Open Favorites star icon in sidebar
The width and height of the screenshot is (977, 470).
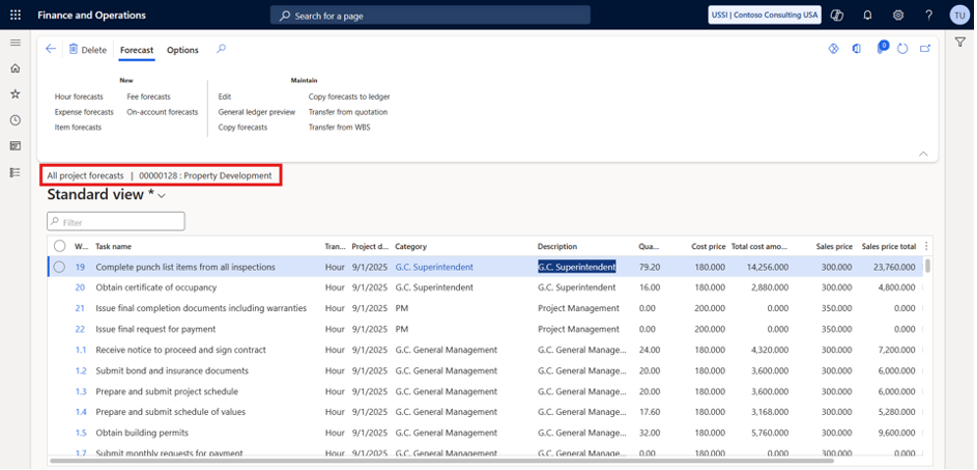point(15,94)
